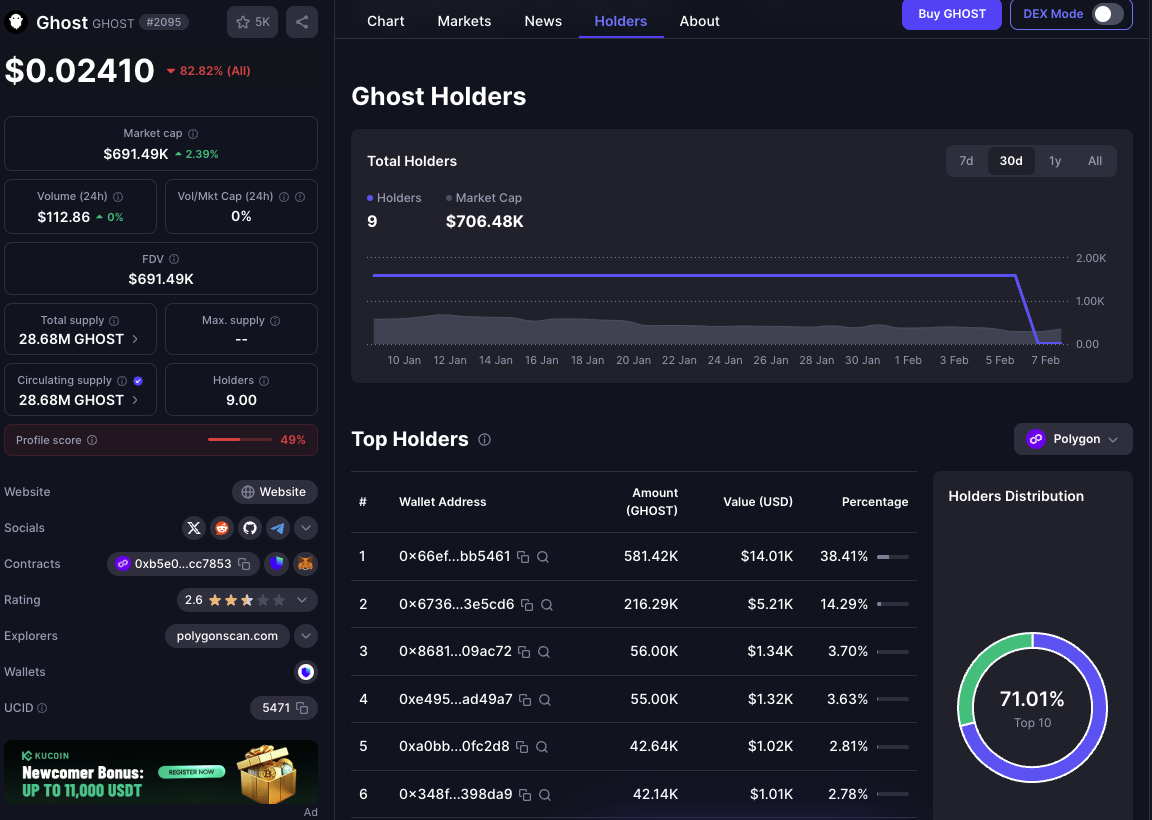Click the Buy GHOST button
The image size is (1152, 820).
(x=951, y=14)
